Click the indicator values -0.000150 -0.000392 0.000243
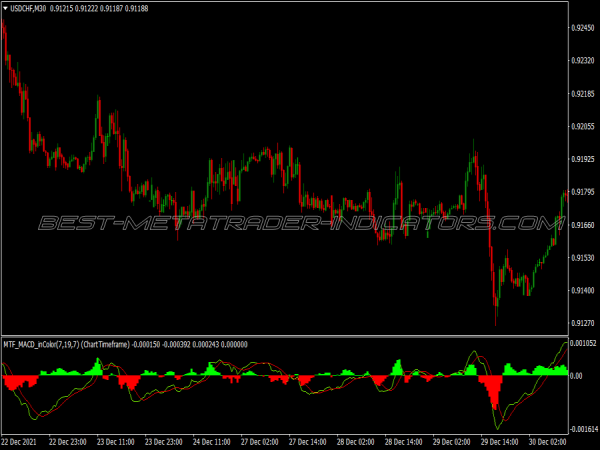600x450 pixels. click(175, 344)
